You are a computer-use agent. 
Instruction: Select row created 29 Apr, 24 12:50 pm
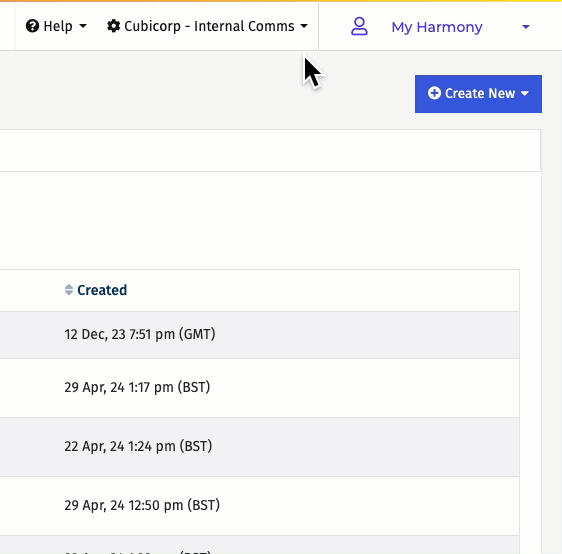[259, 506]
